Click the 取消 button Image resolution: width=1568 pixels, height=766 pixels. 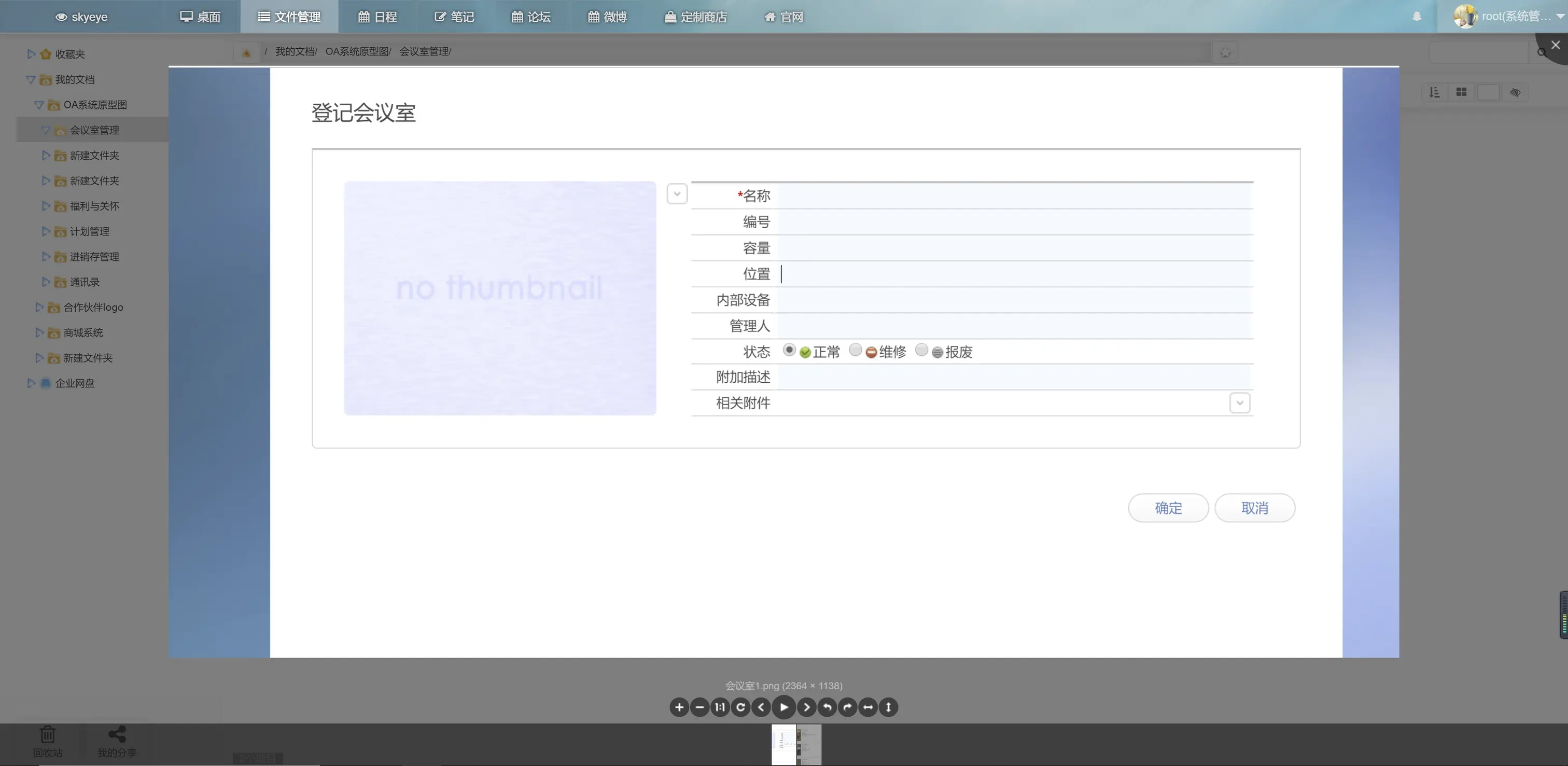click(1254, 508)
